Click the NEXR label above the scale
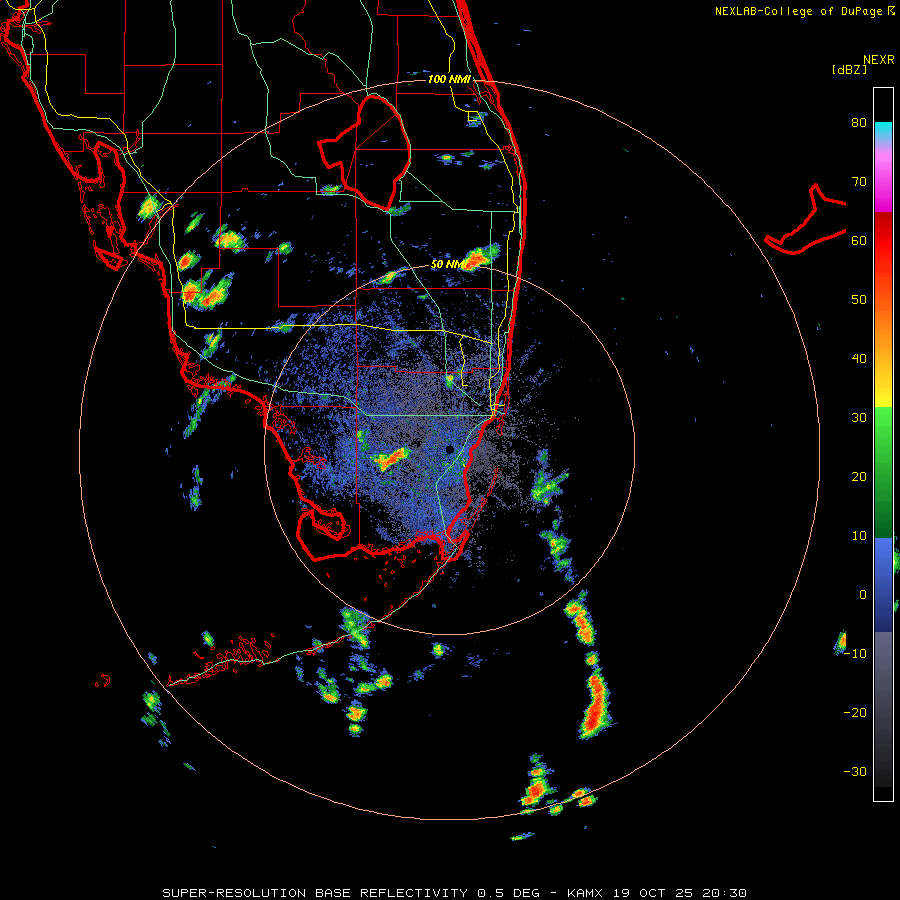Viewport: 900px width, 900px height. [879, 60]
